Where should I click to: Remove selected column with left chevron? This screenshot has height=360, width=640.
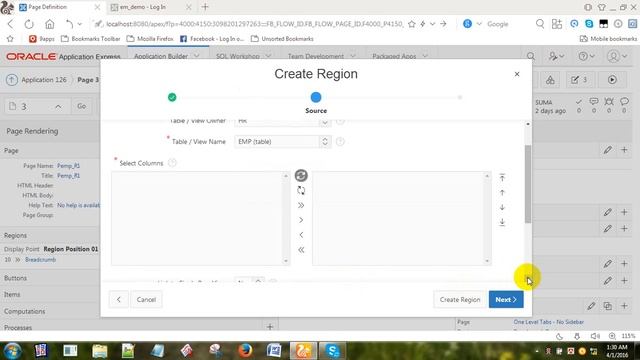(301, 235)
